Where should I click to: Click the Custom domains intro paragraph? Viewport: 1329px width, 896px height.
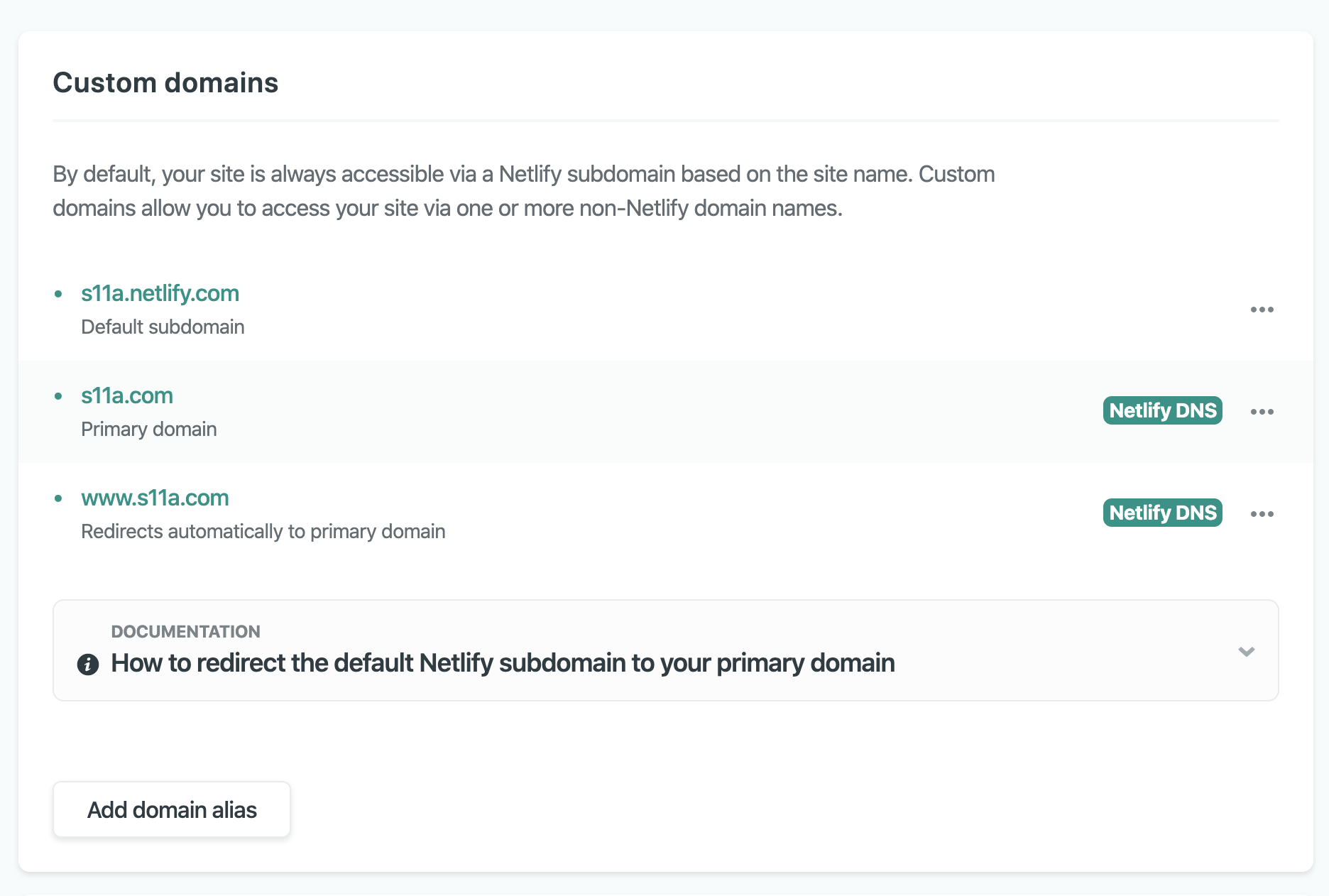tap(523, 191)
